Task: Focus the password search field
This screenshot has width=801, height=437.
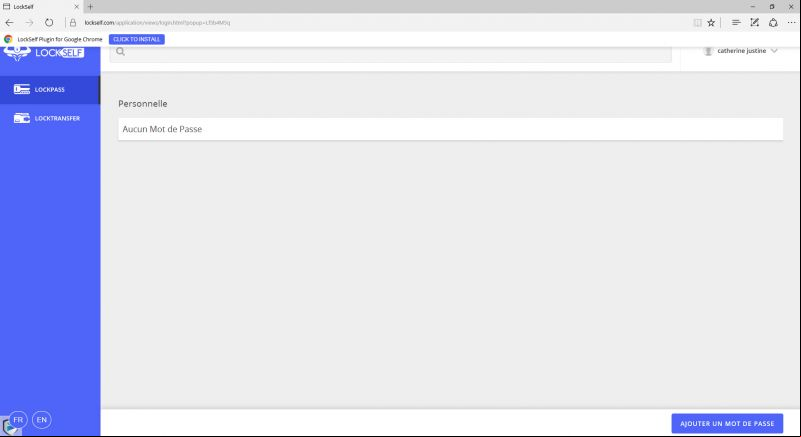Action: pos(390,54)
